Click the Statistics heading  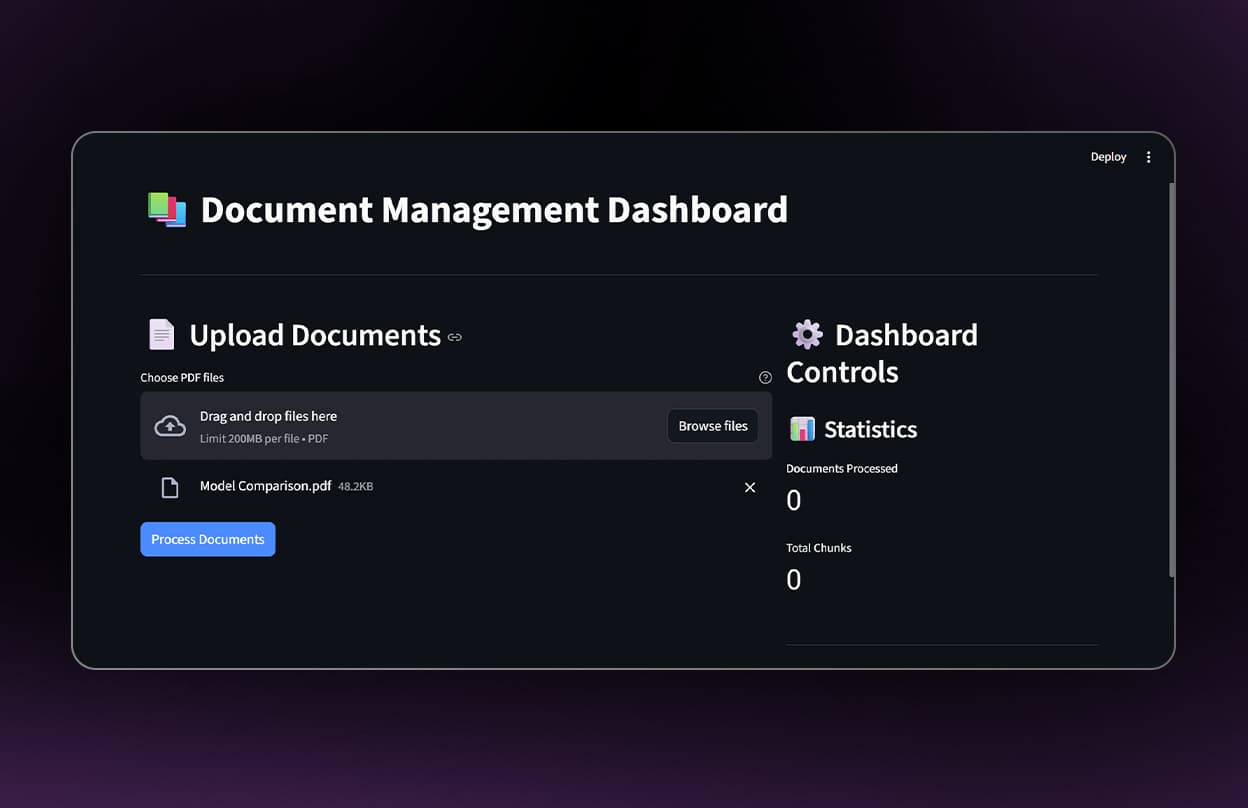pyautogui.click(x=870, y=429)
